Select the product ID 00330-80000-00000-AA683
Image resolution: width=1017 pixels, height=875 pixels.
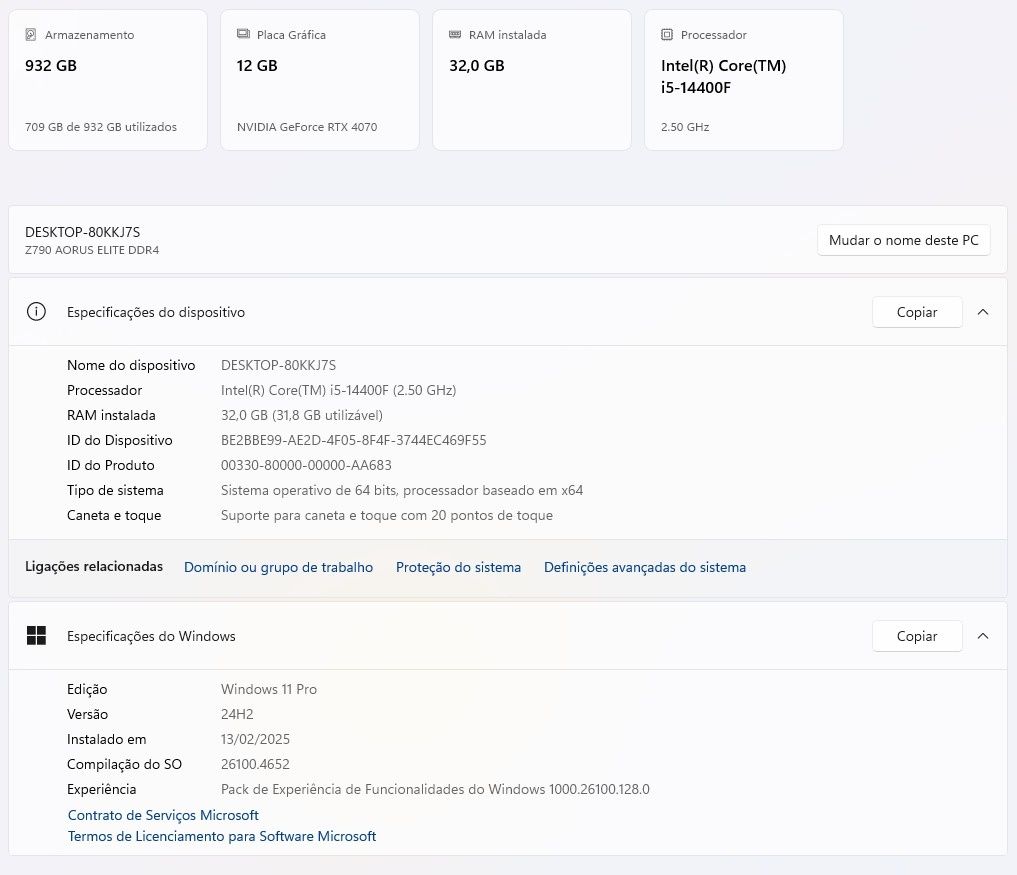click(x=306, y=465)
